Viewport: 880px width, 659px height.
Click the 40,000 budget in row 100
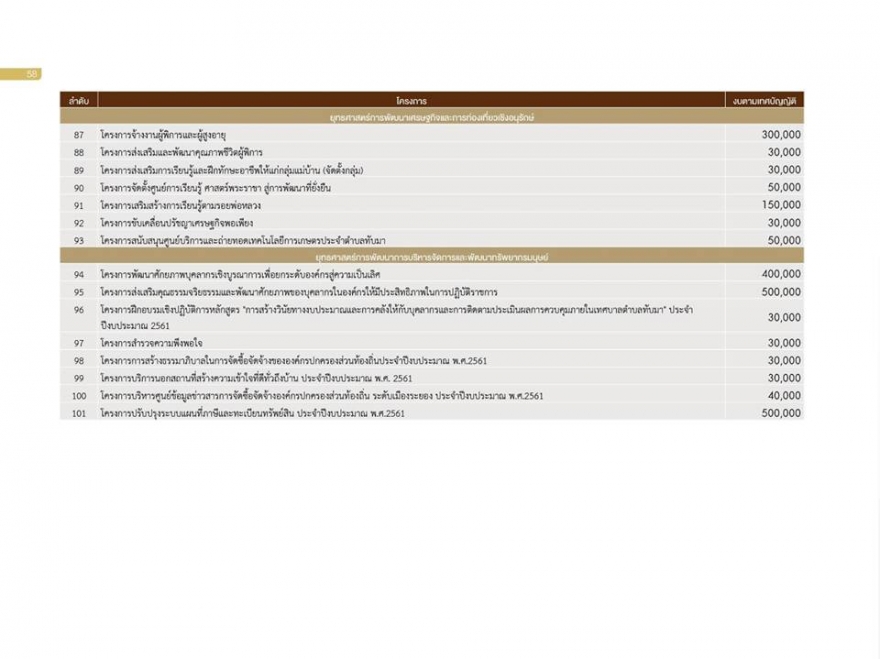click(784, 396)
